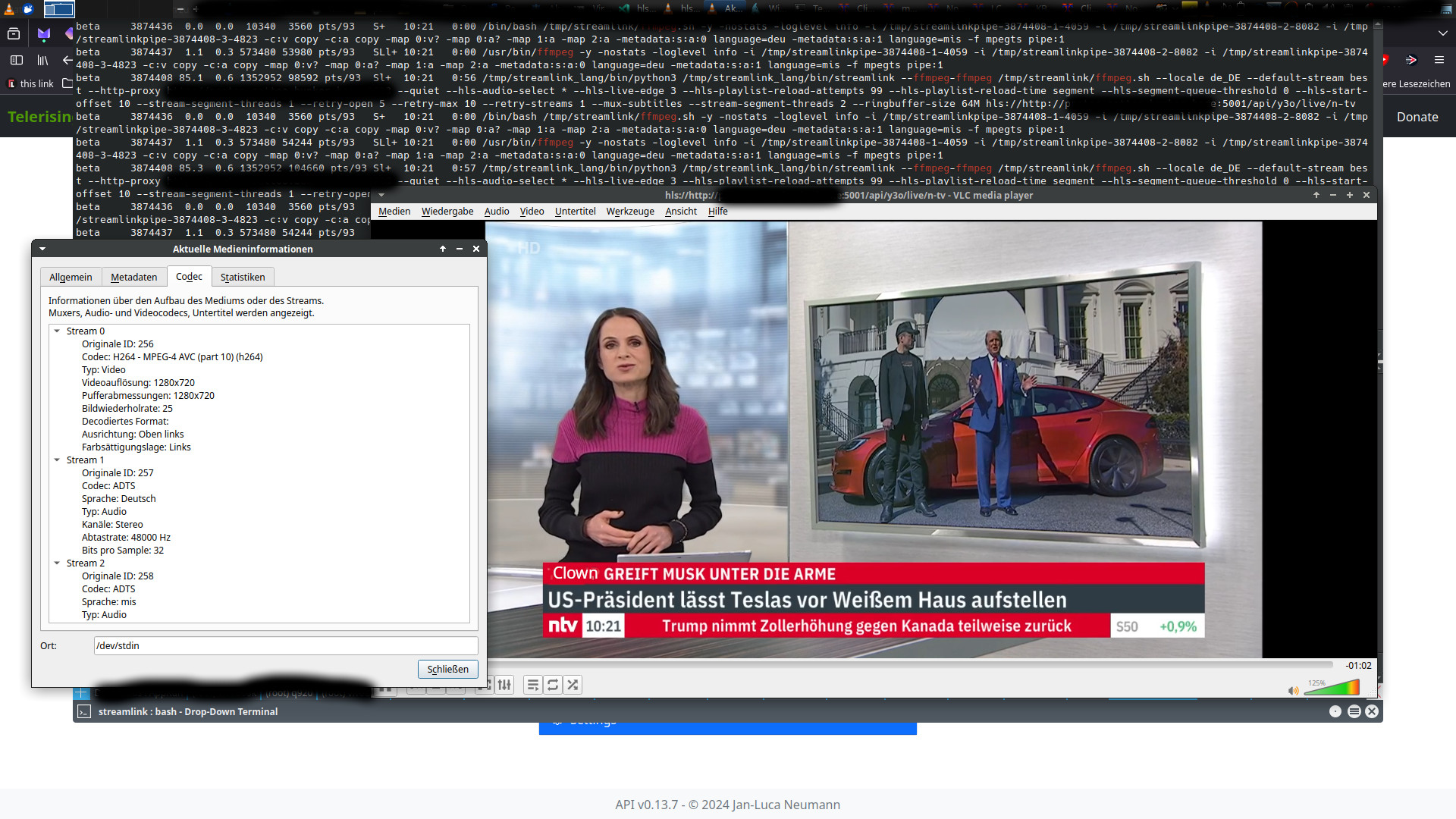Open the browser hamburger menu
The width and height of the screenshot is (1456, 819).
click(1439, 60)
